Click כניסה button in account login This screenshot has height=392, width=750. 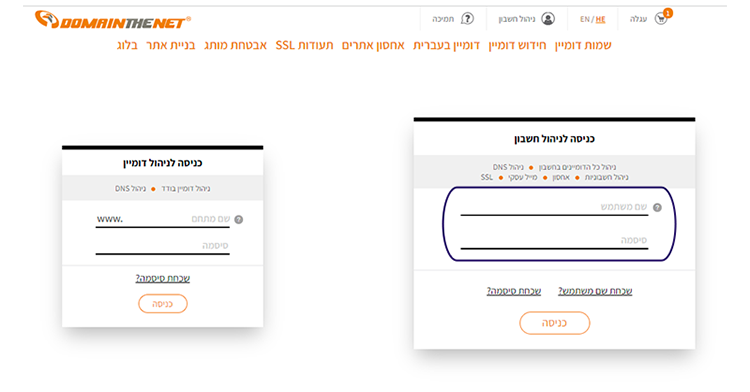554,323
